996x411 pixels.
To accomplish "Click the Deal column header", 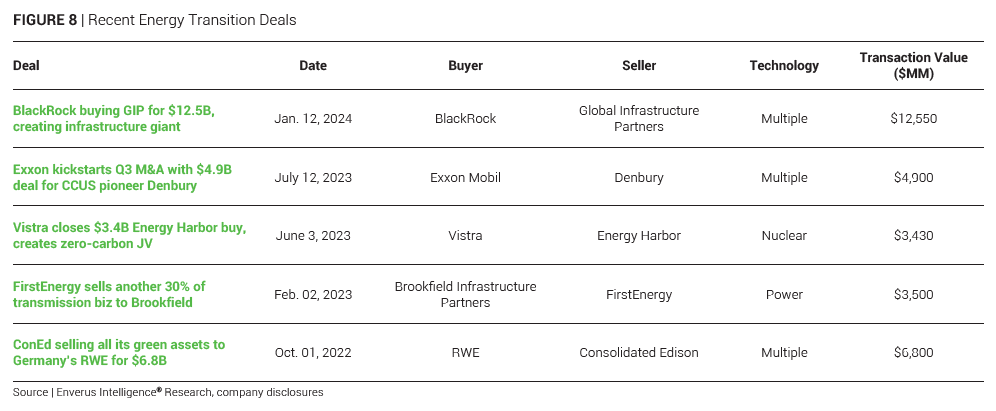I will tap(26, 66).
